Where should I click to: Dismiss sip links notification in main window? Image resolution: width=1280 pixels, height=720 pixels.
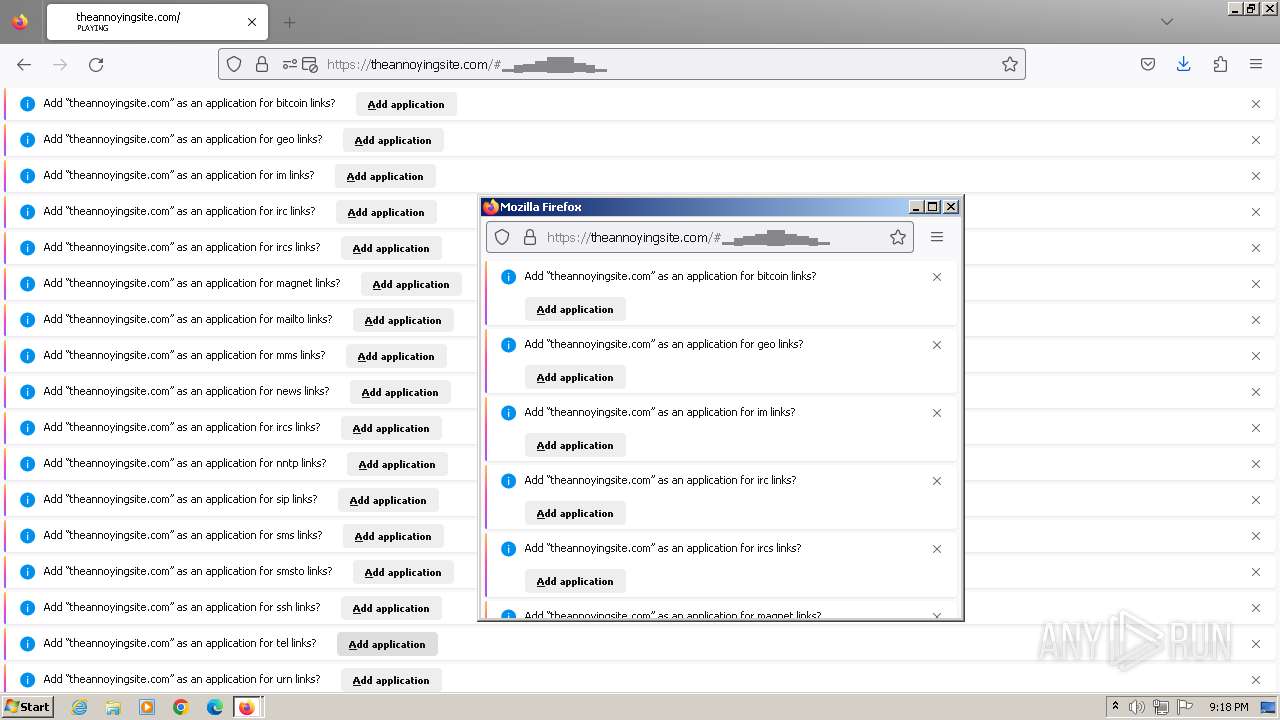tap(1256, 500)
